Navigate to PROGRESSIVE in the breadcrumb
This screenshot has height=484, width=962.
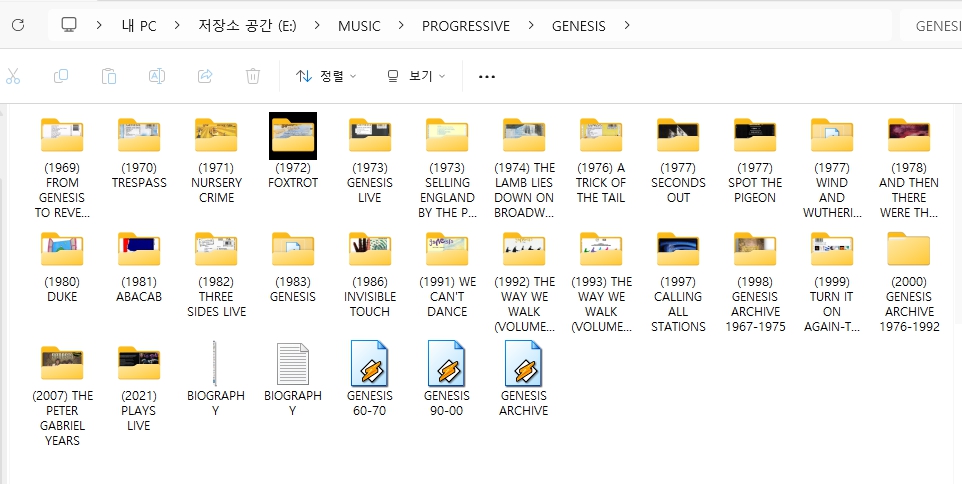point(465,25)
